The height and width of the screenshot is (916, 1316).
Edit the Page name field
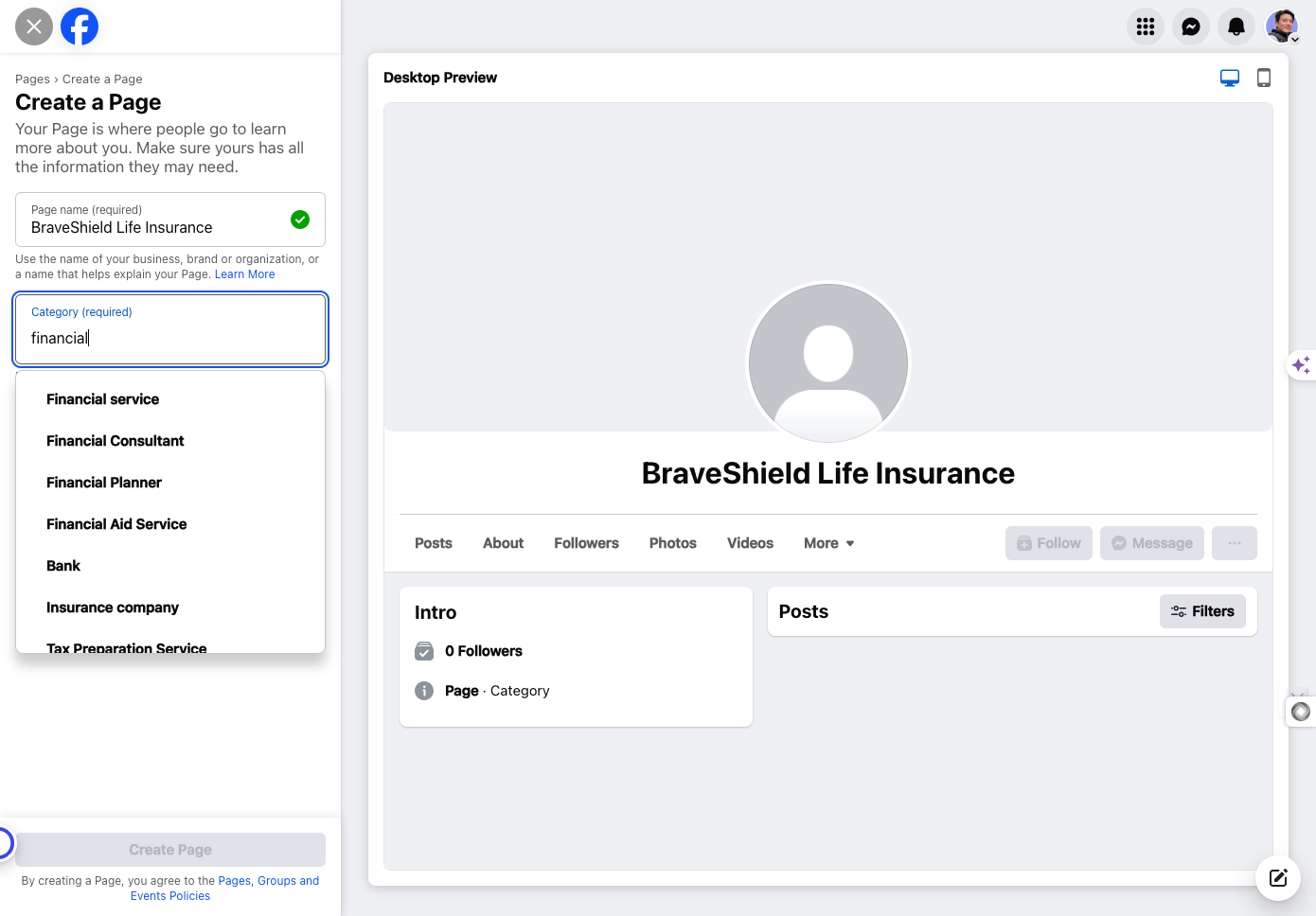(170, 220)
